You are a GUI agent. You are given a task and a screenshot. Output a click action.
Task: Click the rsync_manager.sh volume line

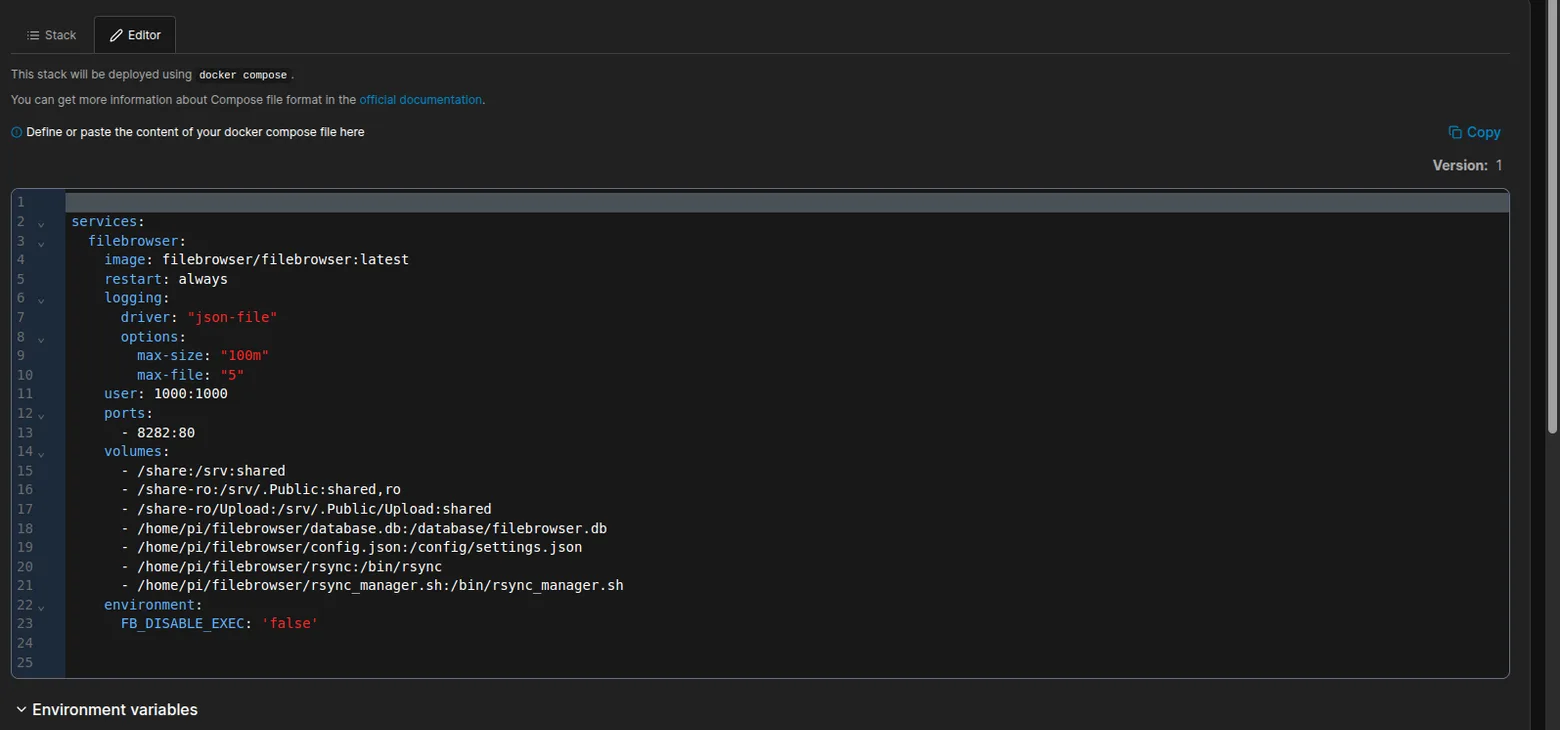[x=372, y=585]
